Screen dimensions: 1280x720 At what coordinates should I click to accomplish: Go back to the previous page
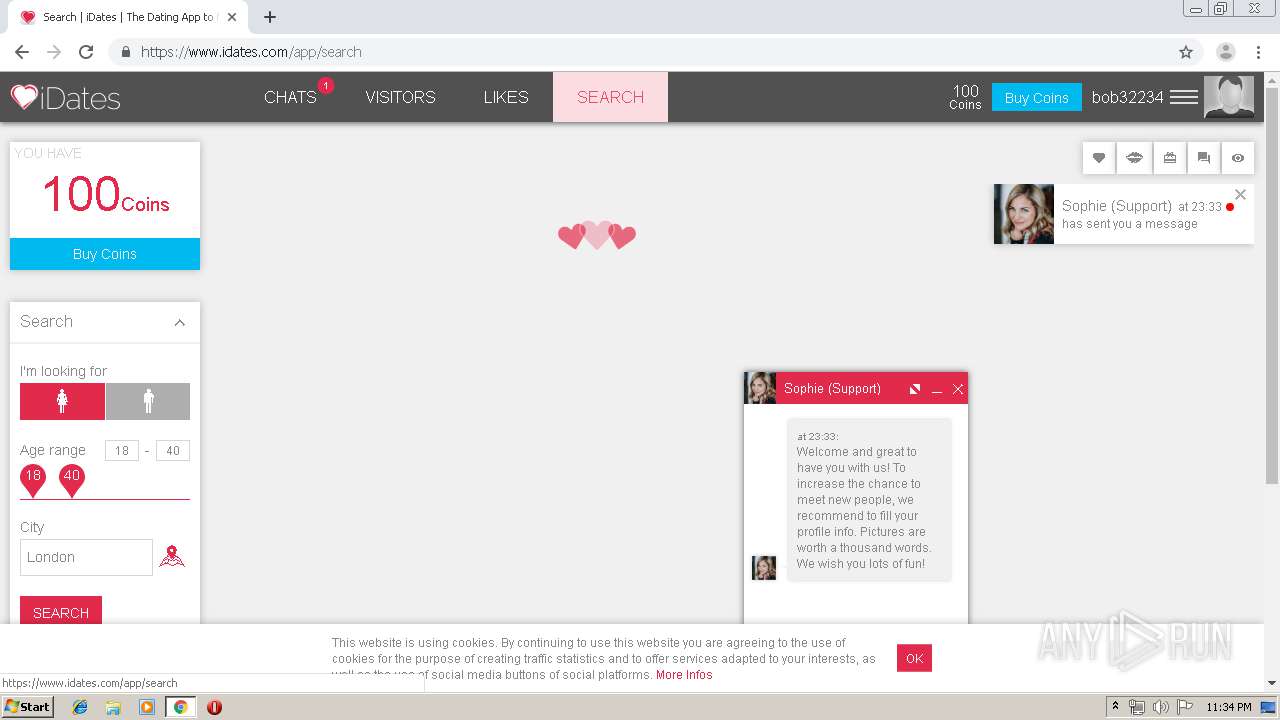(22, 52)
